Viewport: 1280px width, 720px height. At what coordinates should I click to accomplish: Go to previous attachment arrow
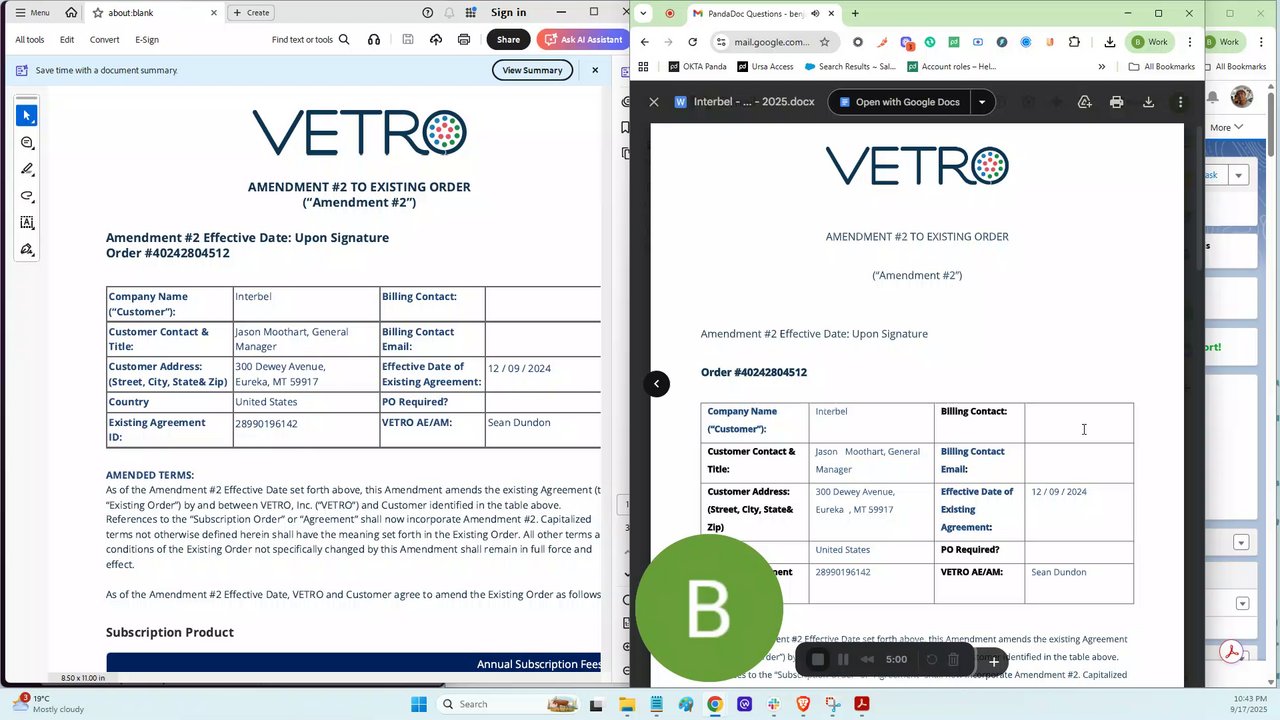tap(656, 383)
